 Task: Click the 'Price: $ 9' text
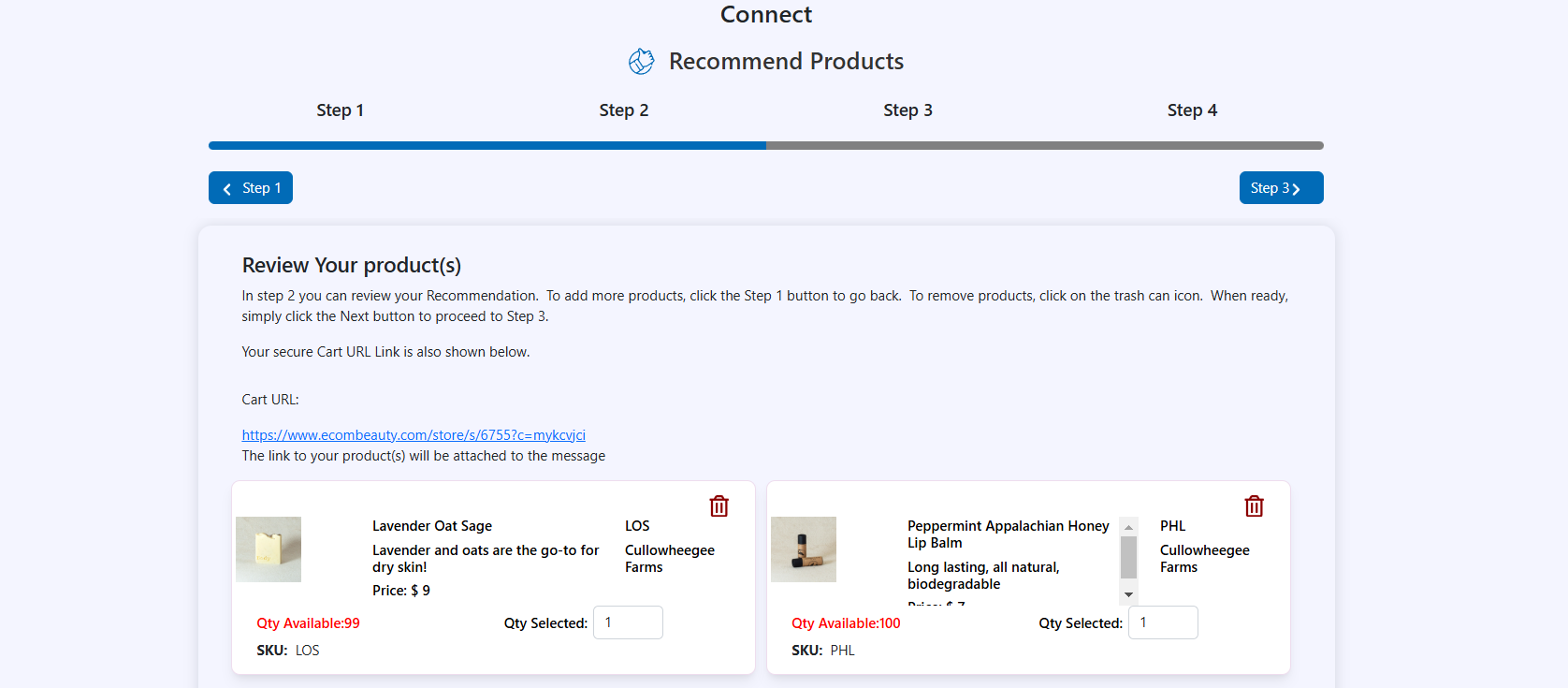[x=401, y=591]
